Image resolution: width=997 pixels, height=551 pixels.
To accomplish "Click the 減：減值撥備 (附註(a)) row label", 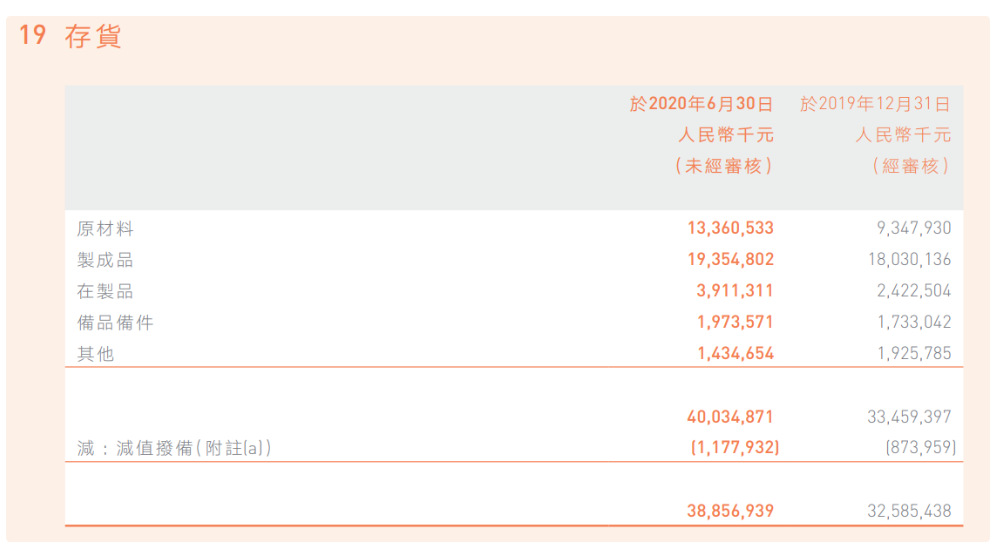I will pyautogui.click(x=174, y=449).
